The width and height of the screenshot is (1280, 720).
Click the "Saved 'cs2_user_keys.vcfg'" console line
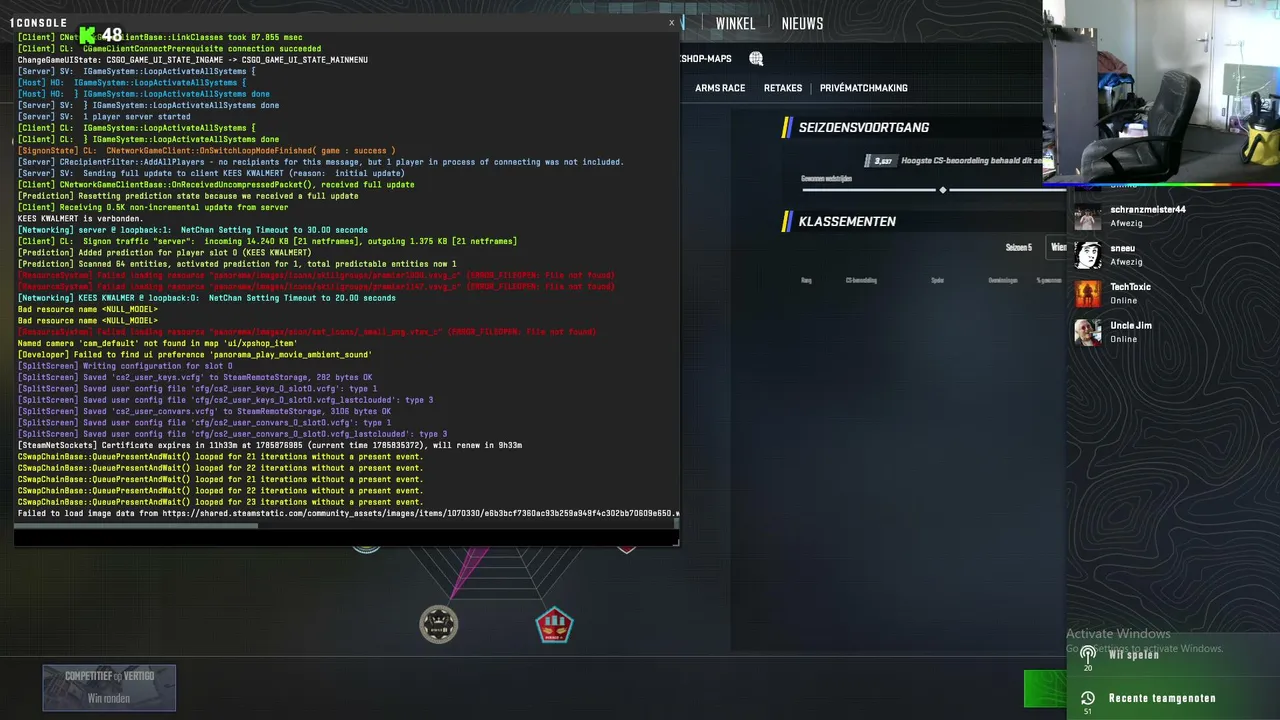click(x=195, y=377)
